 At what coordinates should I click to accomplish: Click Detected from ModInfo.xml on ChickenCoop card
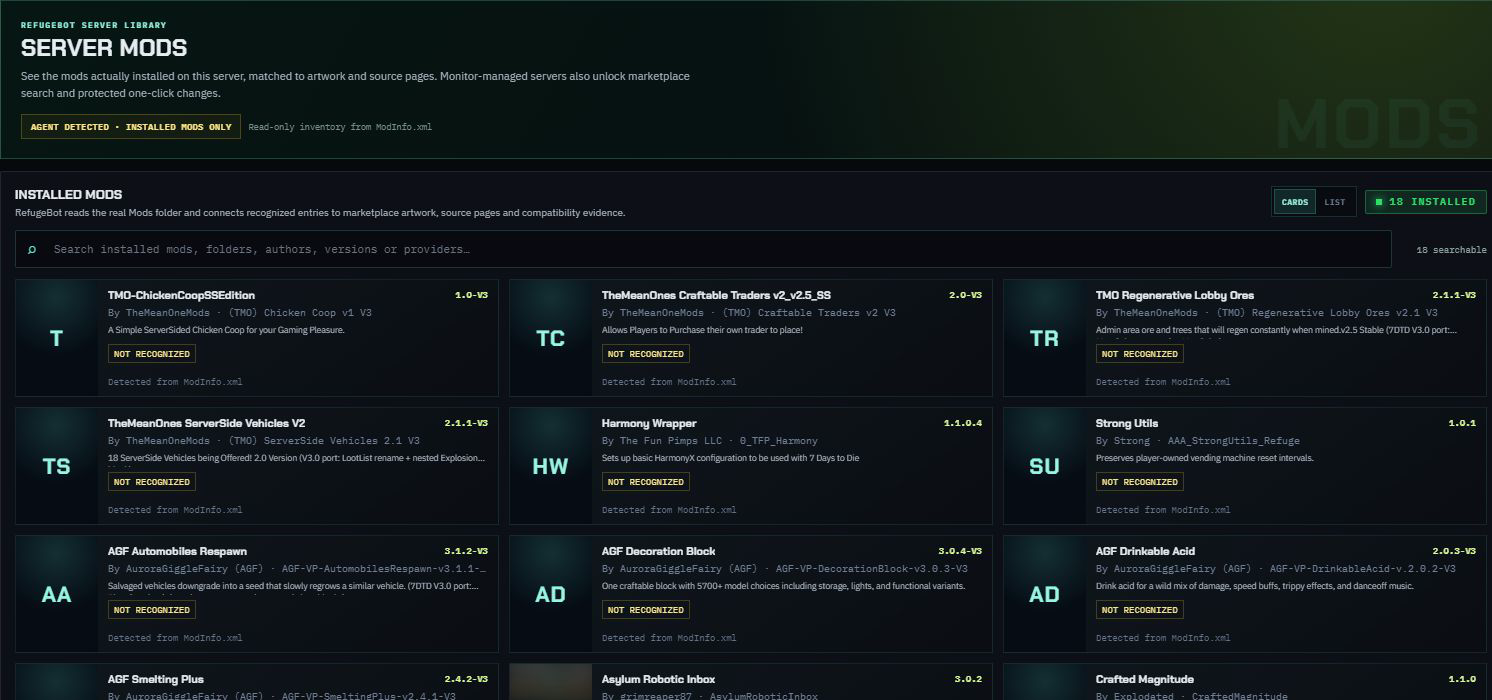pos(175,382)
